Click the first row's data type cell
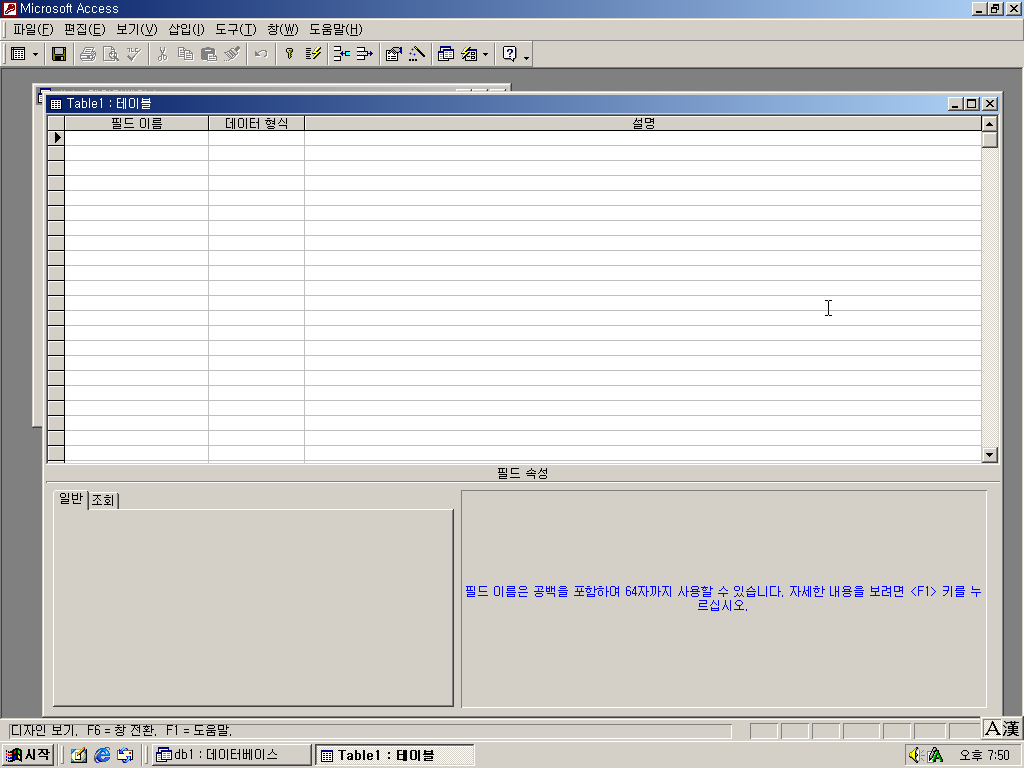The image size is (1024, 768). (x=257, y=138)
